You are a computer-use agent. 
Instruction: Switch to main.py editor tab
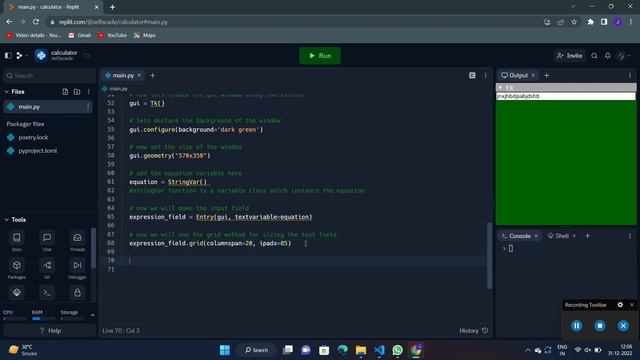(122, 76)
